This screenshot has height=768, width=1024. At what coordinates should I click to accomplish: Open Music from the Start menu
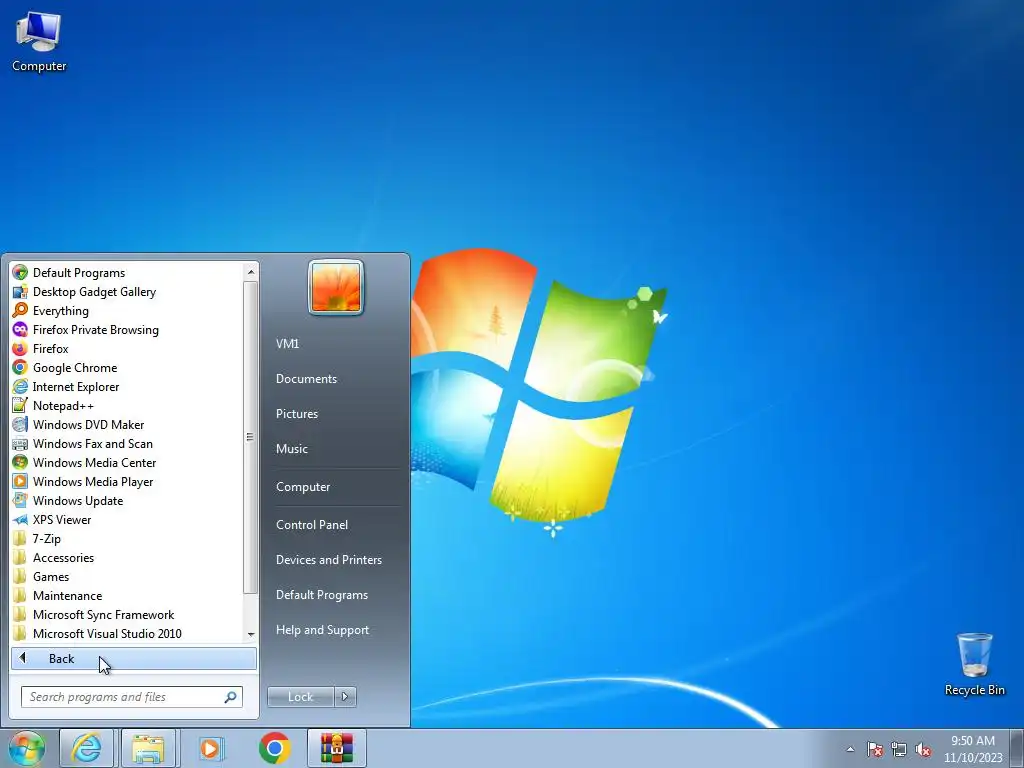[291, 449]
